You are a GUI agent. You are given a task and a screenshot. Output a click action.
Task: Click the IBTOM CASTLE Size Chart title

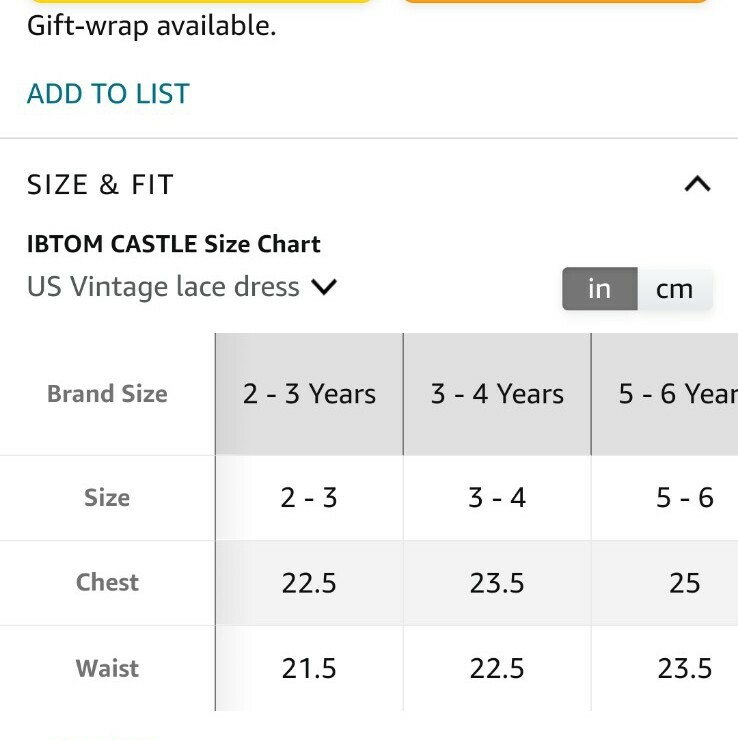(x=174, y=244)
